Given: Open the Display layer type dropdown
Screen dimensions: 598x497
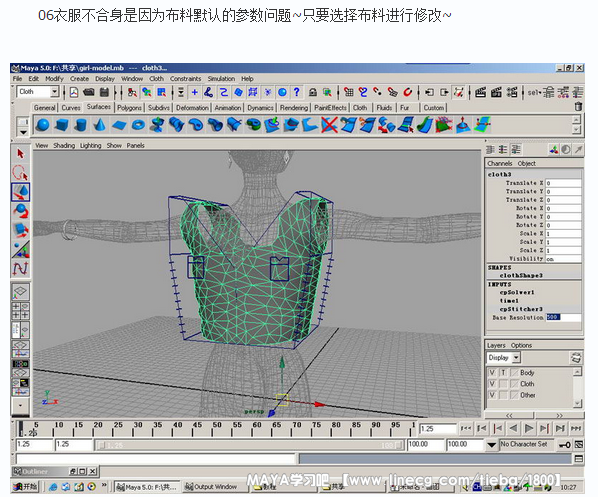Looking at the screenshot, I should coord(516,357).
